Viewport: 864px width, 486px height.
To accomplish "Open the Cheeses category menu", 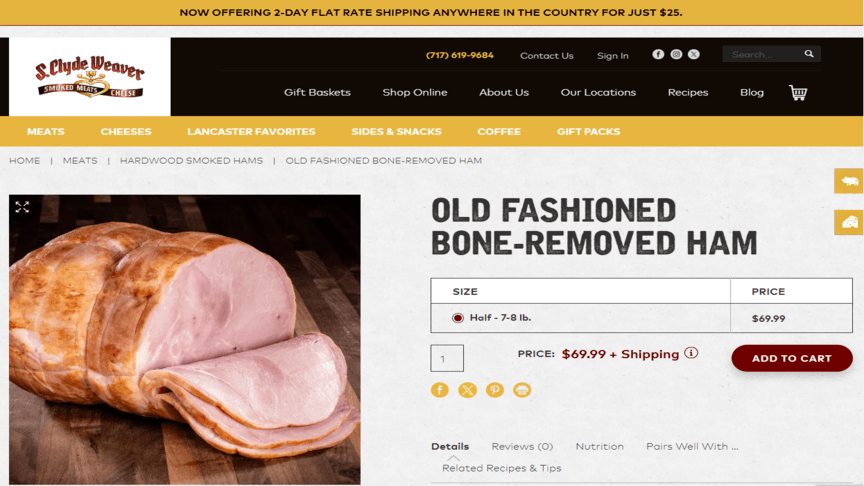I will pos(126,131).
